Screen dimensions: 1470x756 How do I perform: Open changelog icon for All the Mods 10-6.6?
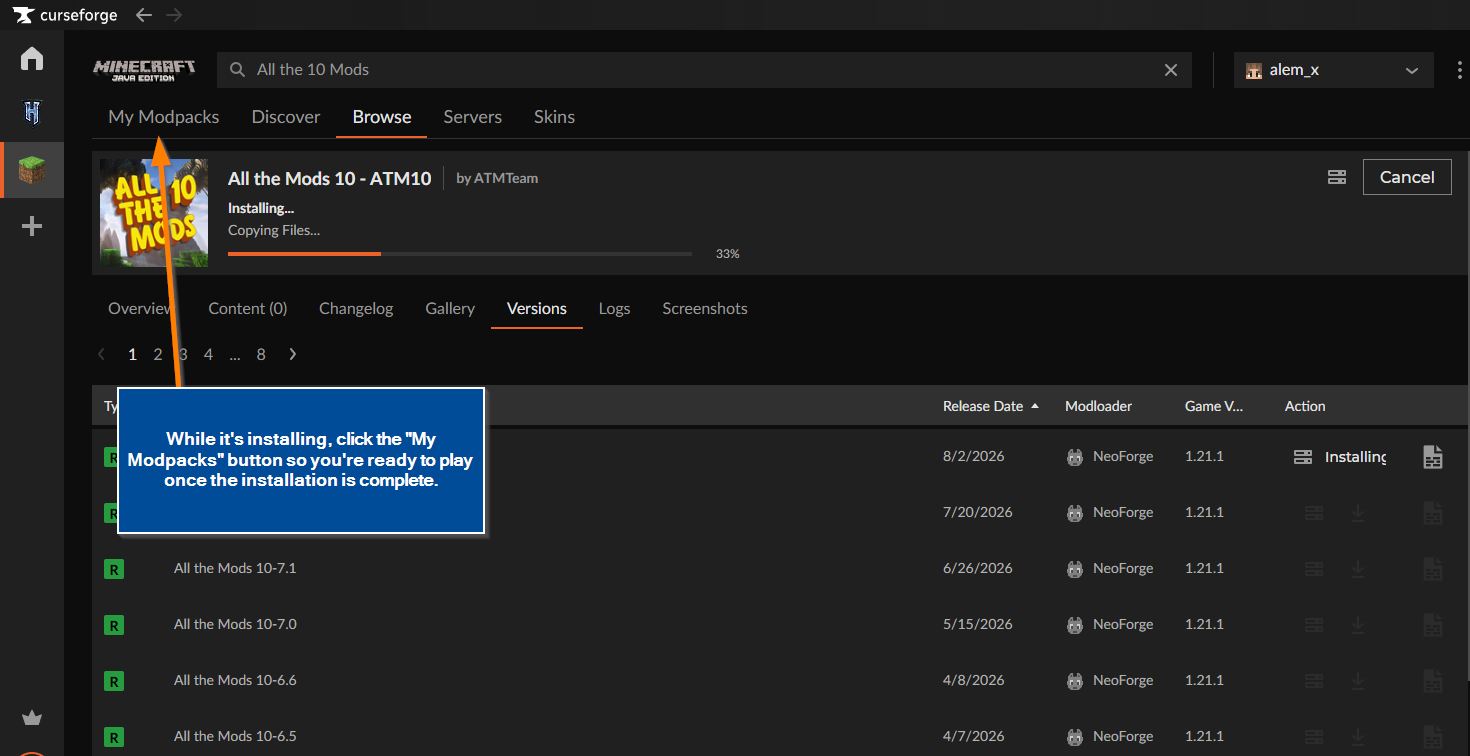coord(1433,681)
